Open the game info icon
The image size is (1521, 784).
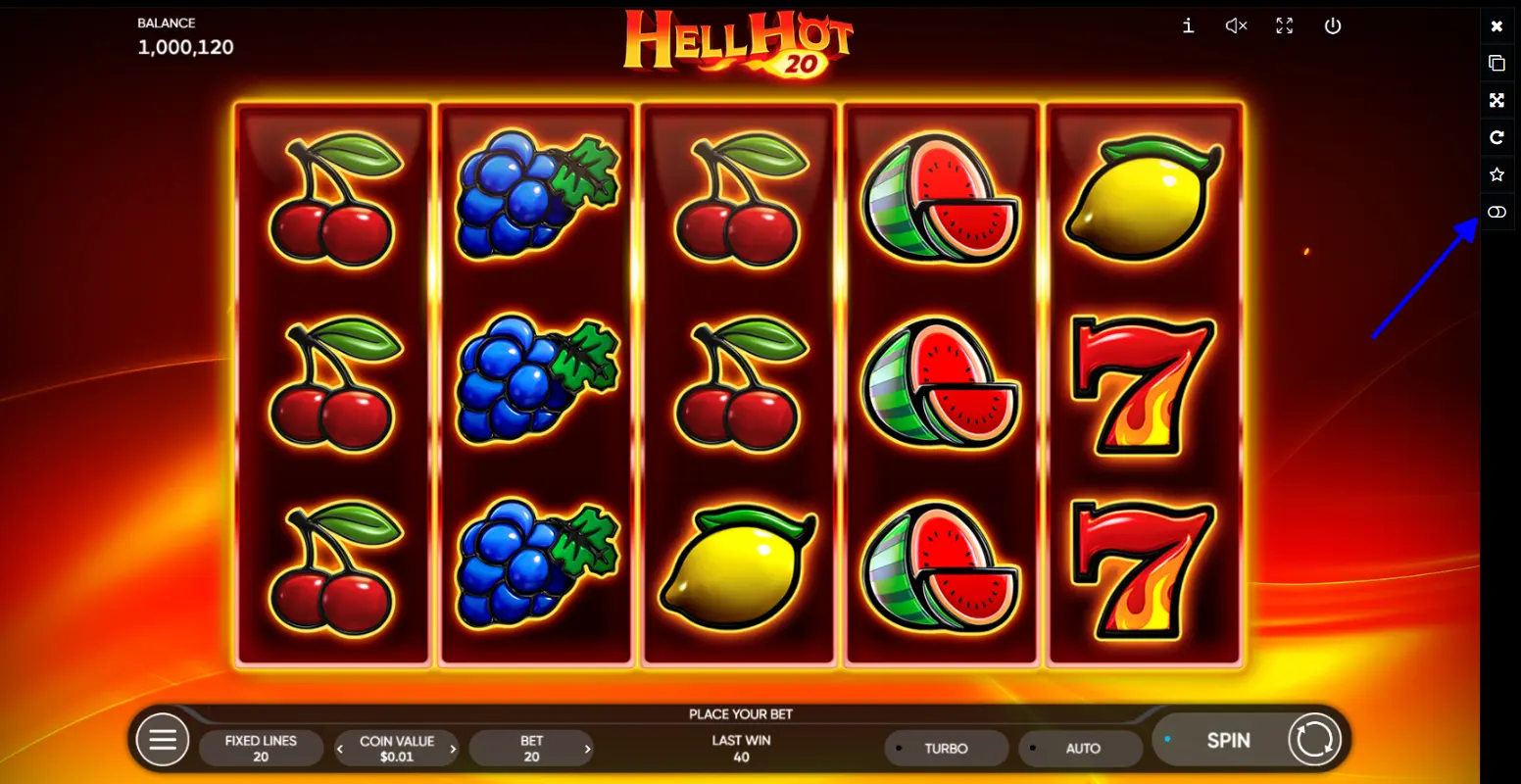point(1188,26)
